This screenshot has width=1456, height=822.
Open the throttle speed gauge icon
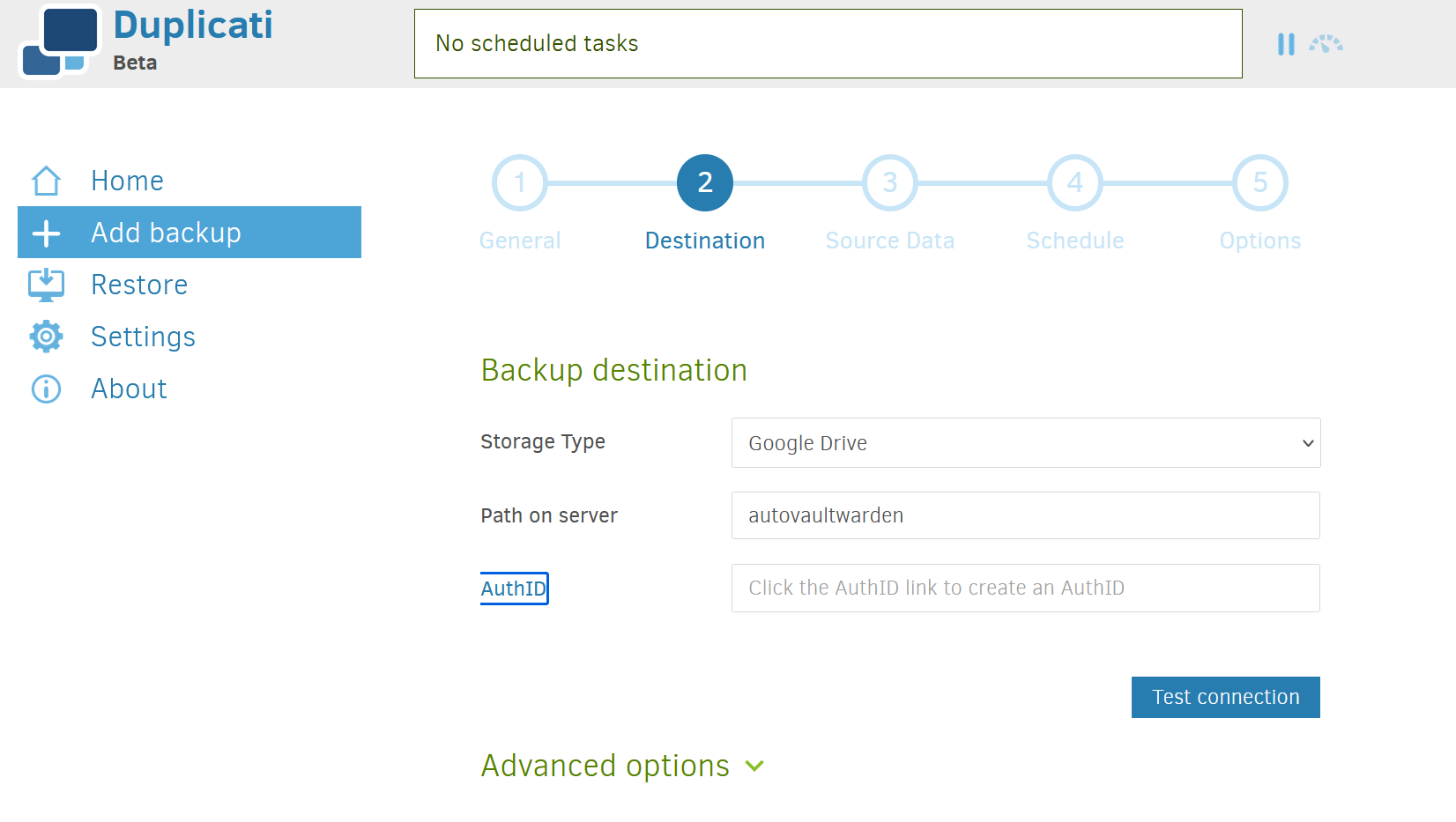(x=1326, y=44)
